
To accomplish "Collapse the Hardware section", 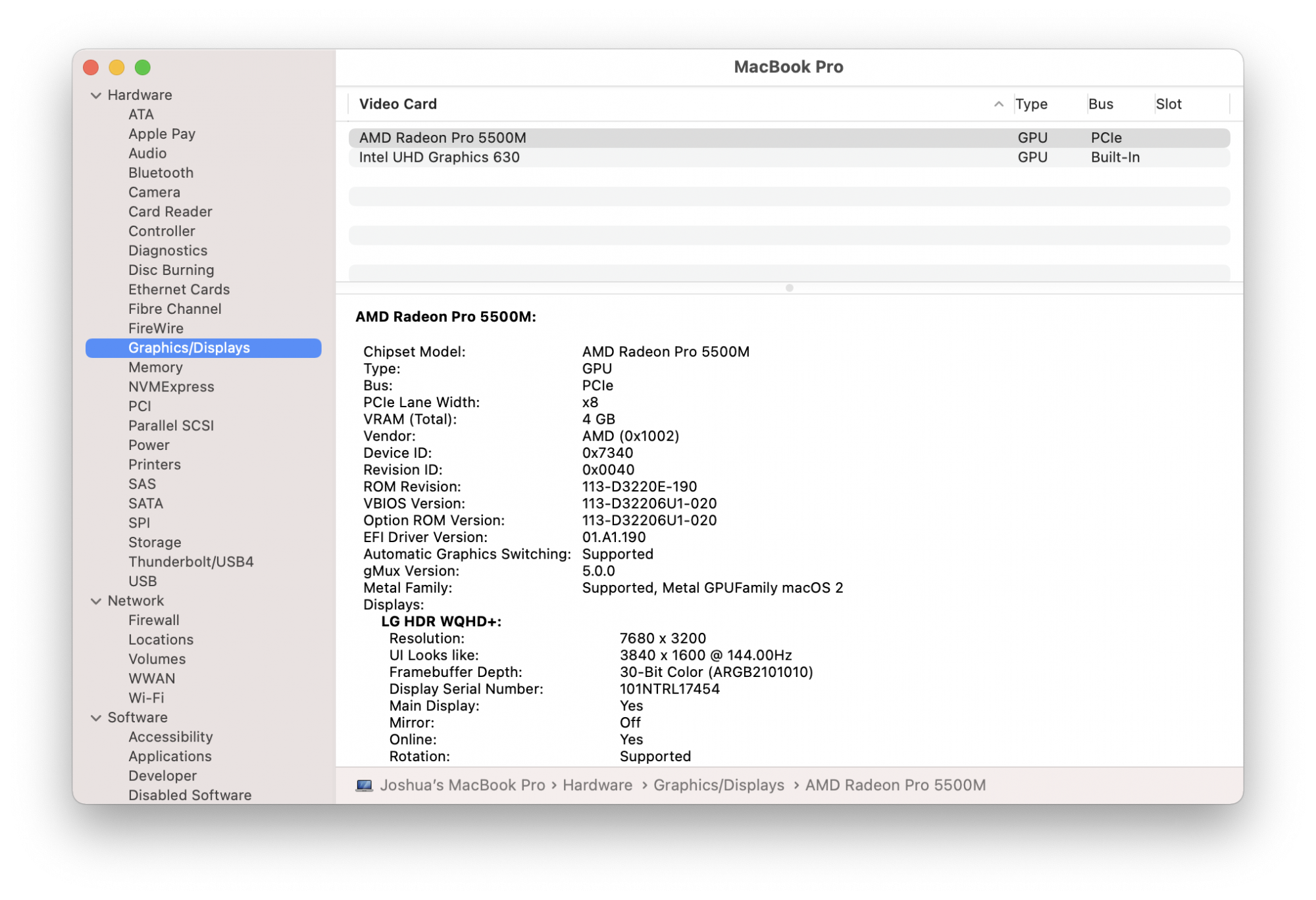I will click(96, 95).
